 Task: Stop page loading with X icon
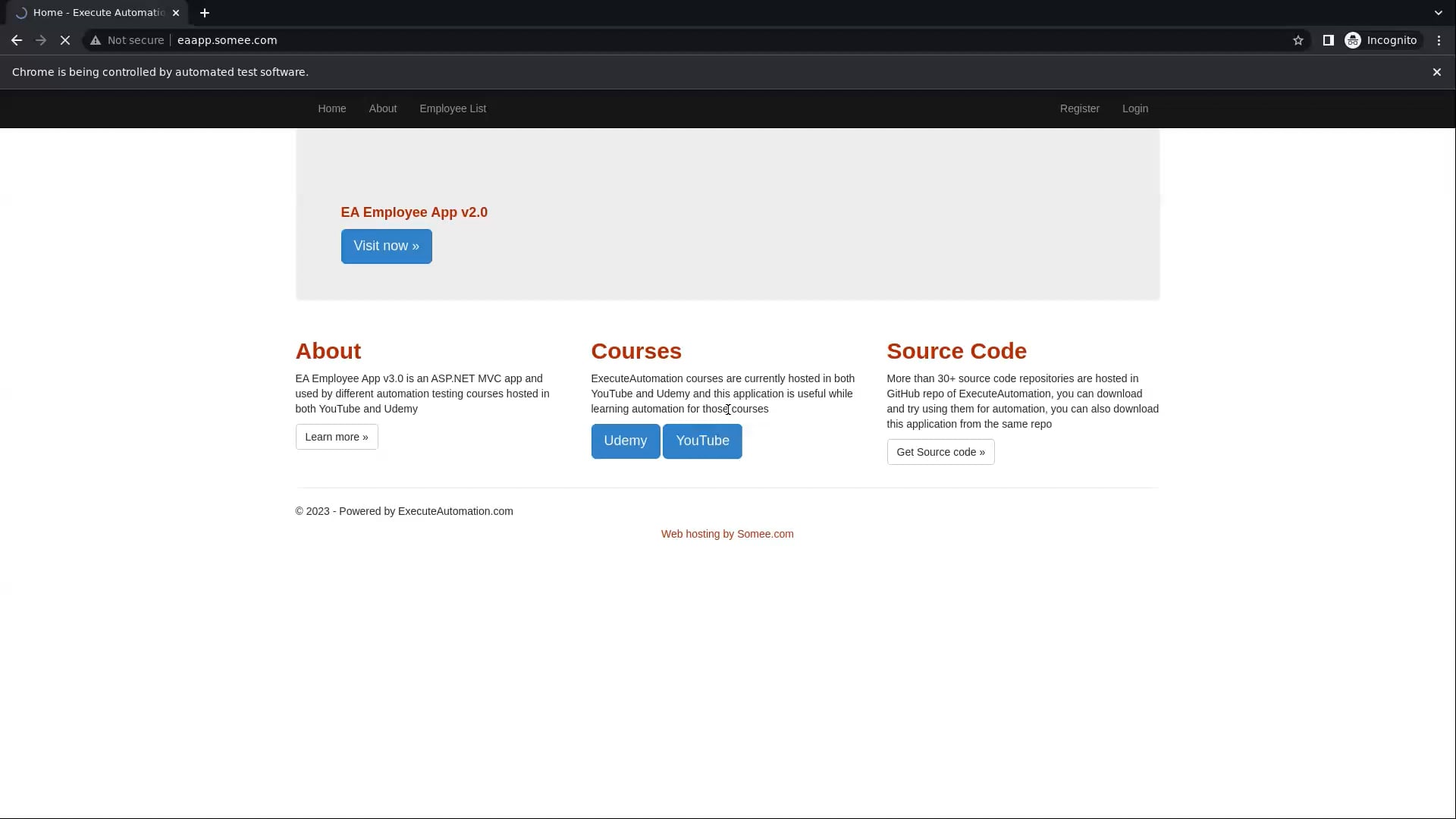[x=65, y=40]
